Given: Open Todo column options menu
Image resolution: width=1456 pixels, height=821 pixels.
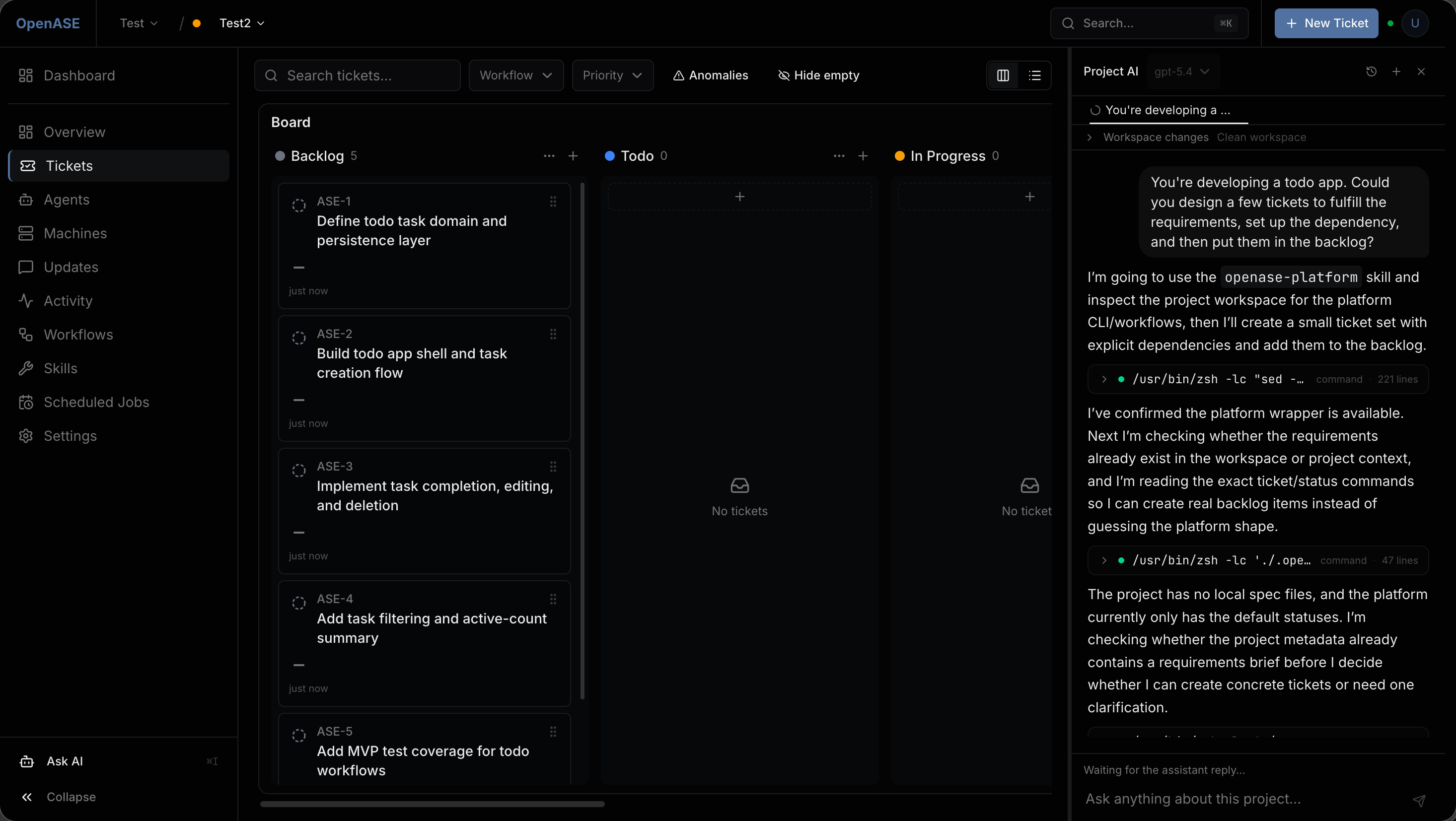Looking at the screenshot, I should coord(839,155).
